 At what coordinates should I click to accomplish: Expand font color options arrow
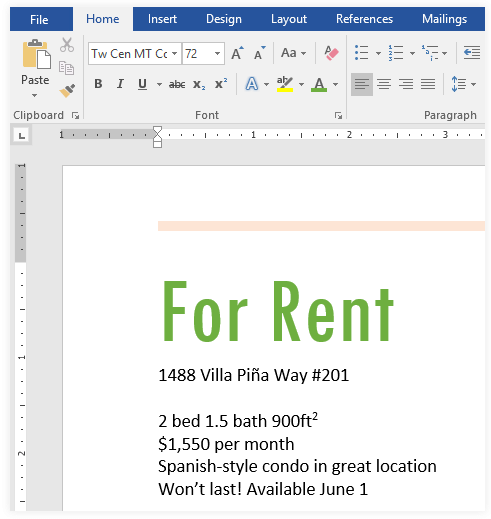pyautogui.click(x=335, y=84)
